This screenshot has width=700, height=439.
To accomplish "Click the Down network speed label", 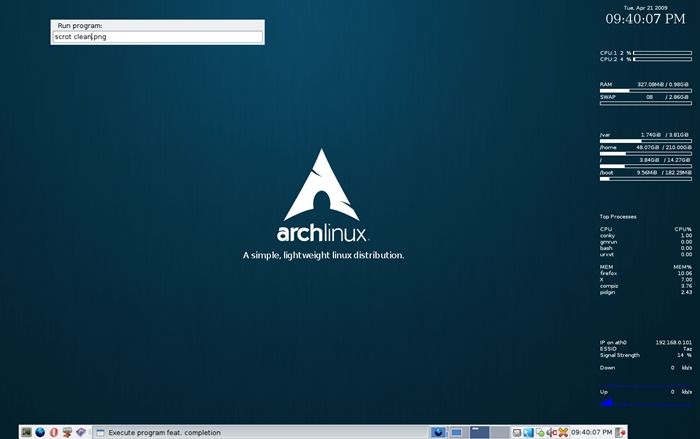I will [x=608, y=368].
